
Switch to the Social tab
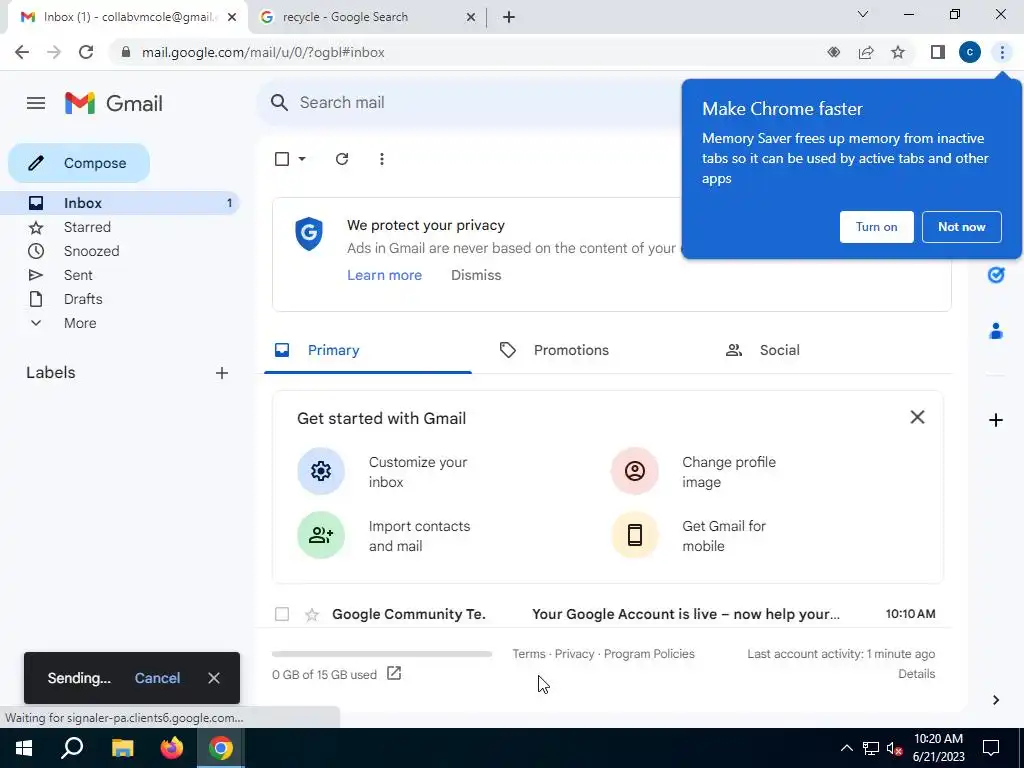(779, 351)
